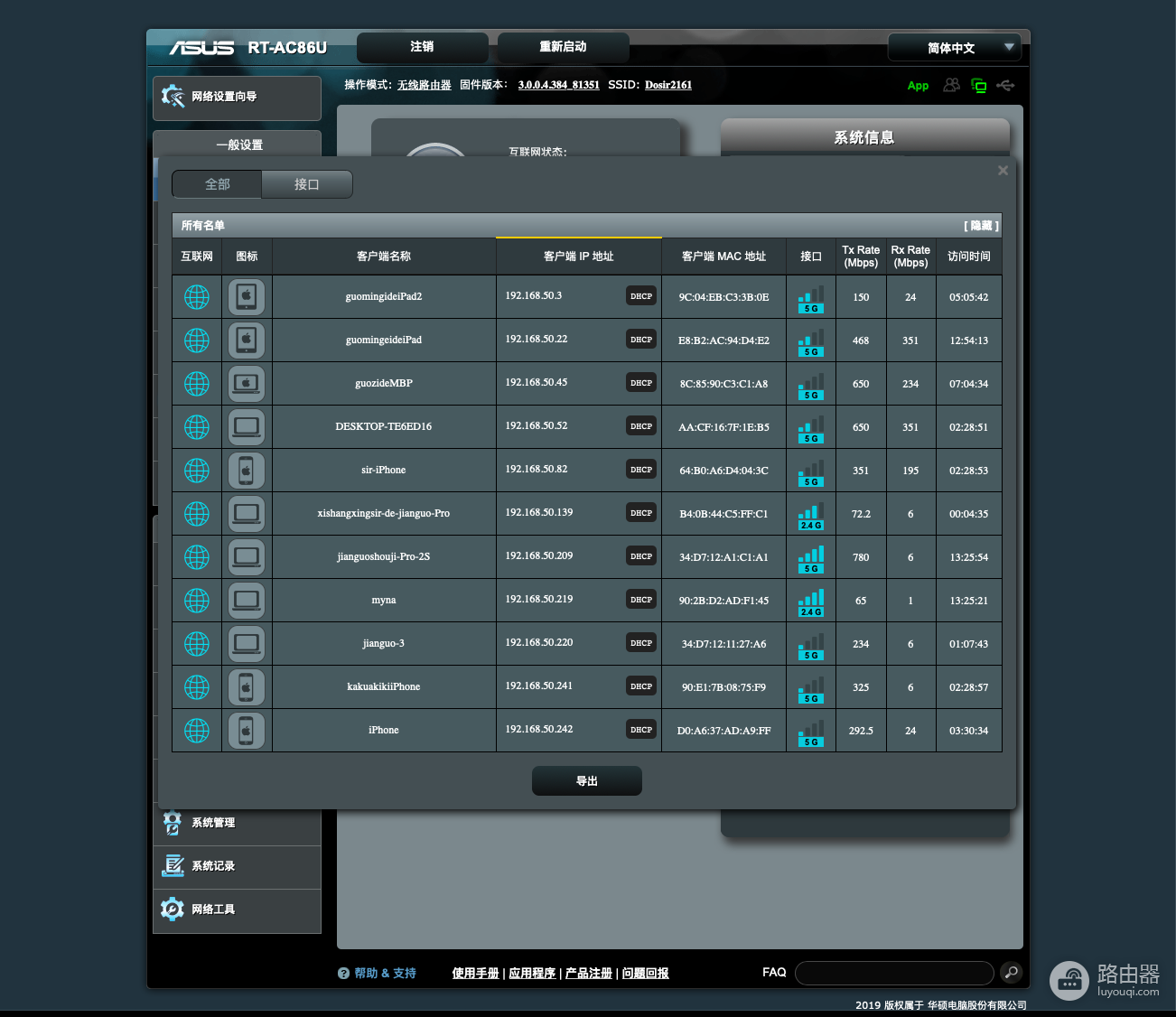
Task: Select the 全部 tab
Action: [218, 184]
